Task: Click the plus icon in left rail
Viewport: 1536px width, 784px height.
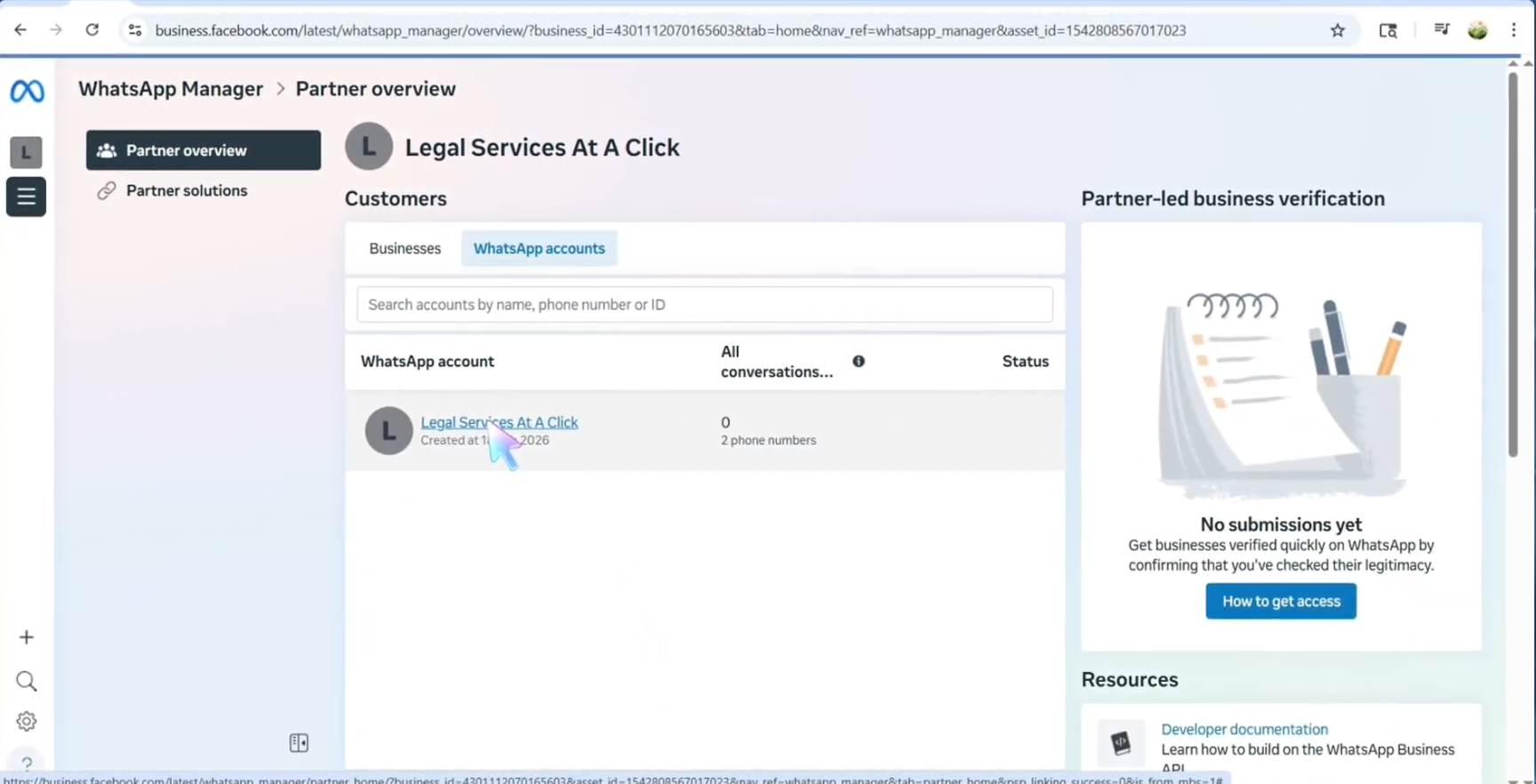Action: pos(26,637)
